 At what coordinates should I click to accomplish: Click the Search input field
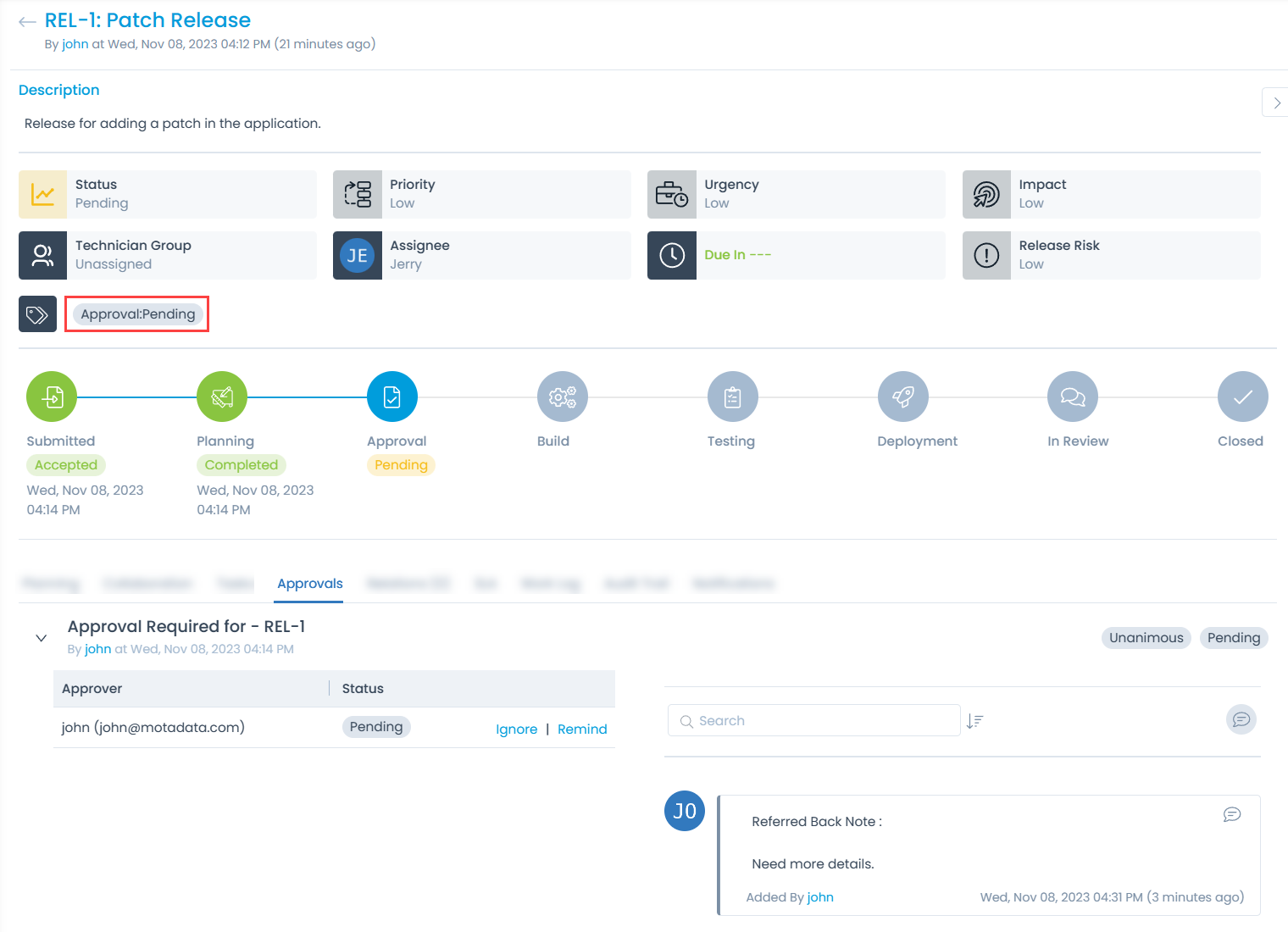click(x=813, y=720)
